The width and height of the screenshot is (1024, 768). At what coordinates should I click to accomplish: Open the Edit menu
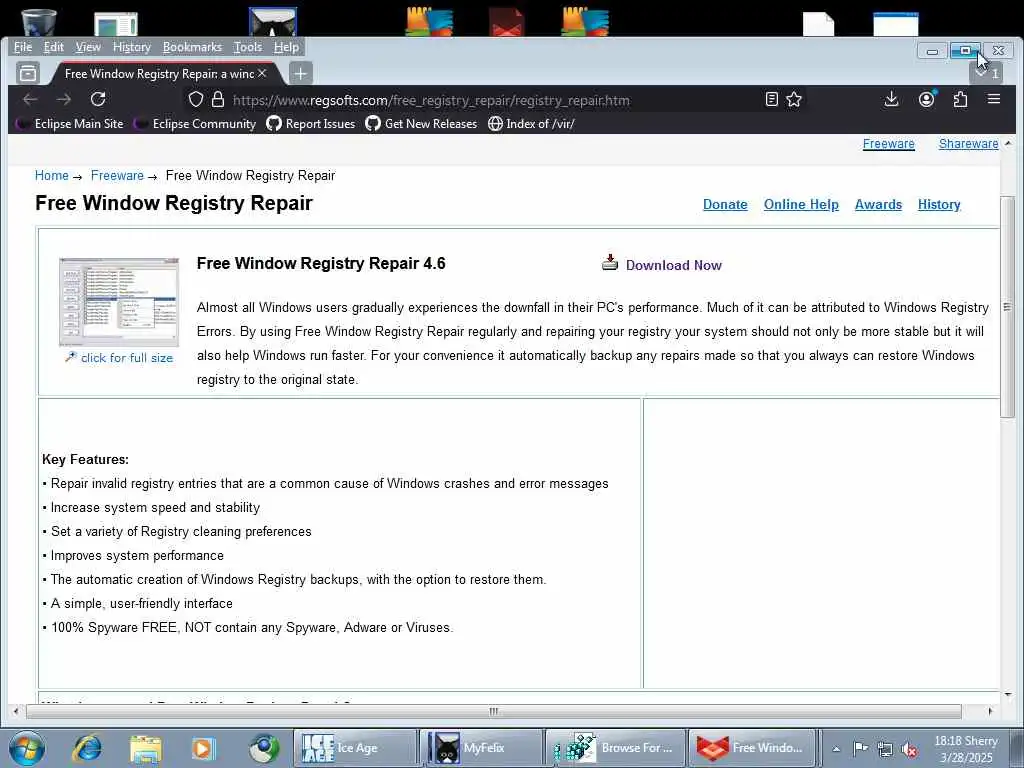click(x=54, y=47)
